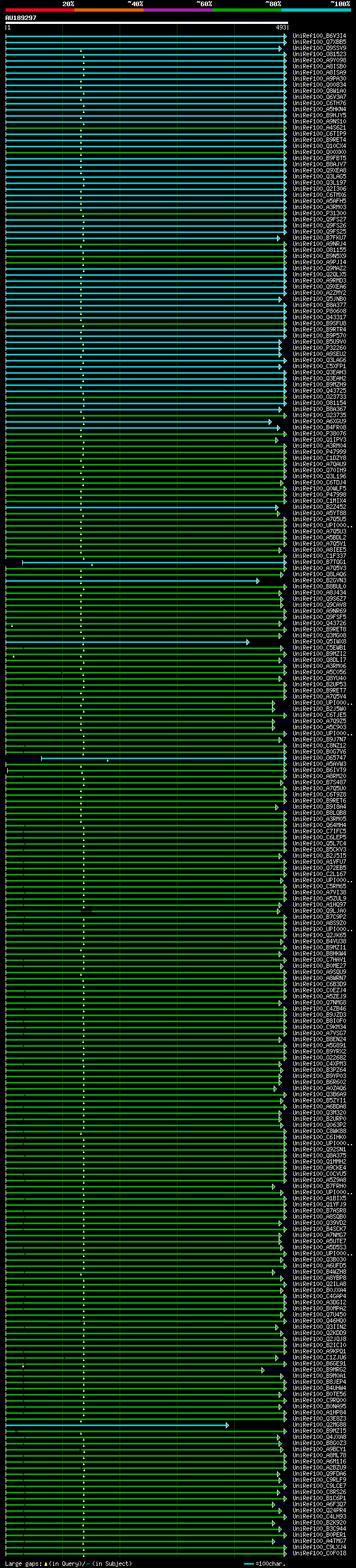356x1568 pixels.
Task: Select the label UniRef100_Q5JNB0
Action: click(319, 299)
